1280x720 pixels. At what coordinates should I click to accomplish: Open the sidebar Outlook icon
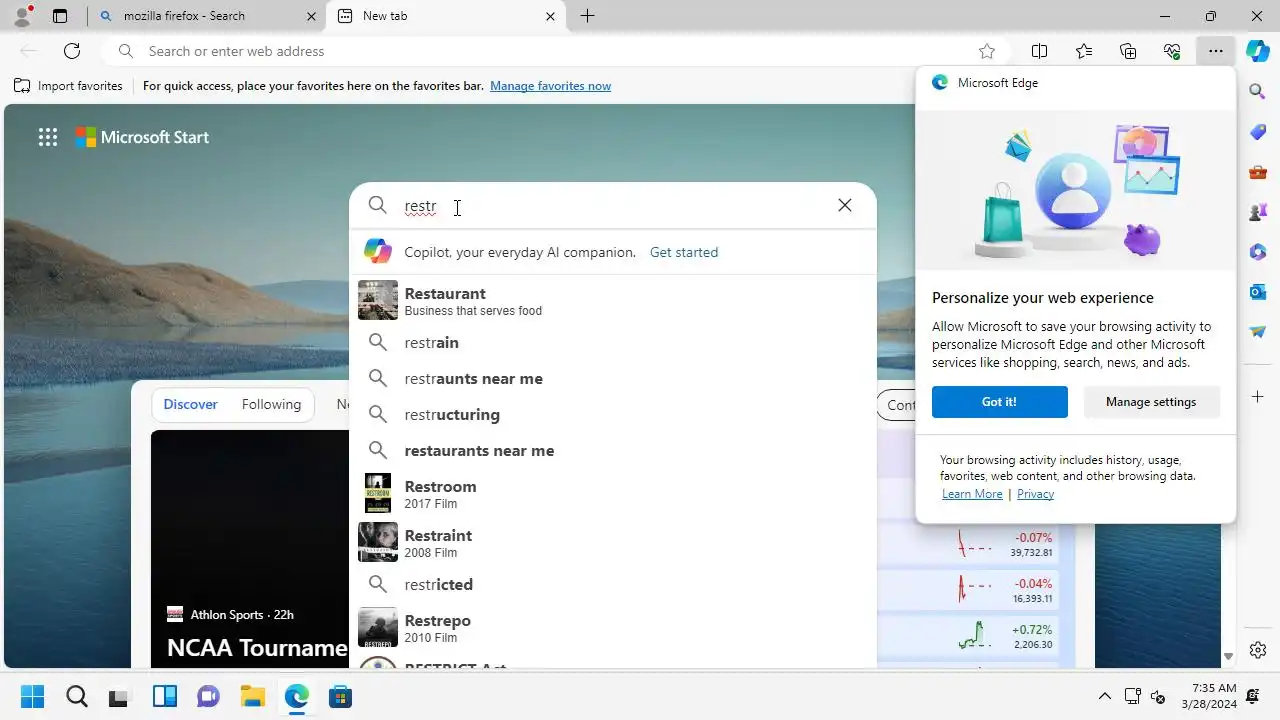click(1258, 292)
